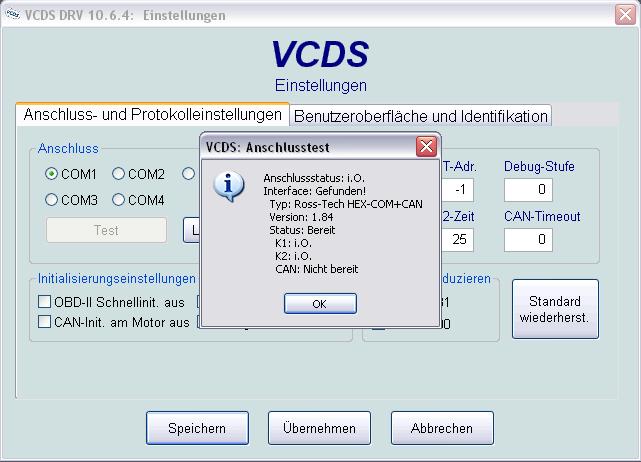Click the 'K1: i.O.' line
Screen dimensions: 641x462
(x=294, y=243)
